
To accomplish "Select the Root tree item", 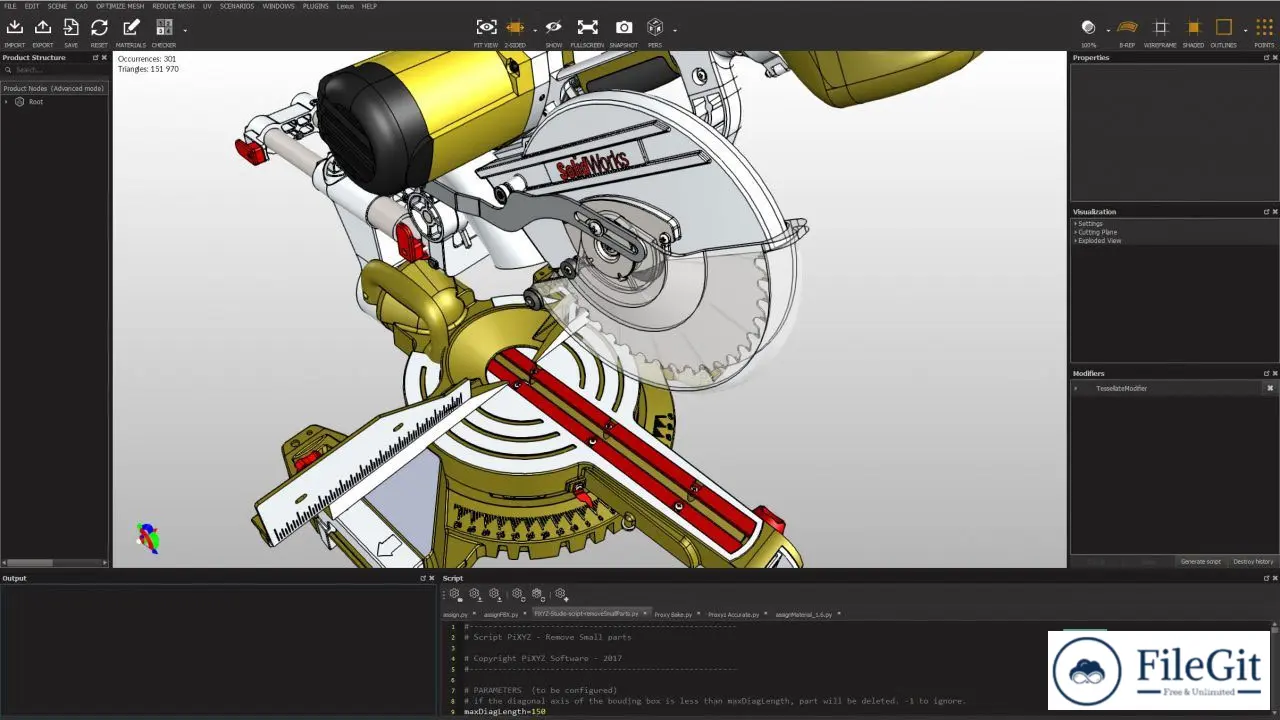I will 36,102.
